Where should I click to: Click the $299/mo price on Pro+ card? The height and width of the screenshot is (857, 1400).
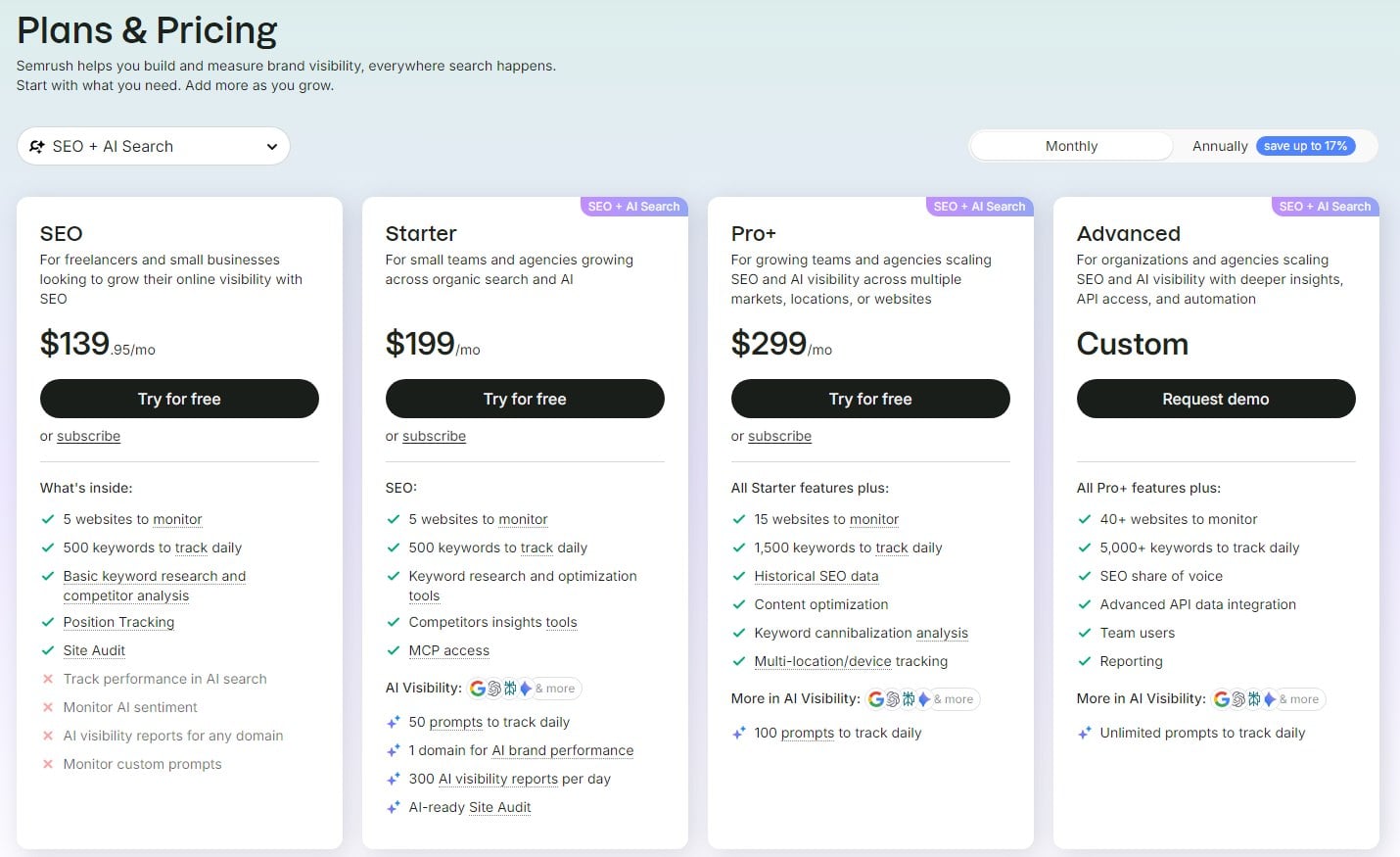pyautogui.click(x=781, y=344)
